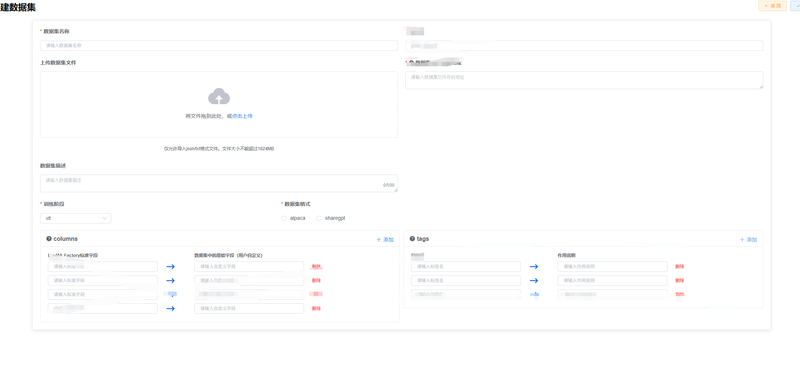
Task: Click the cloud upload icon
Action: (219, 96)
